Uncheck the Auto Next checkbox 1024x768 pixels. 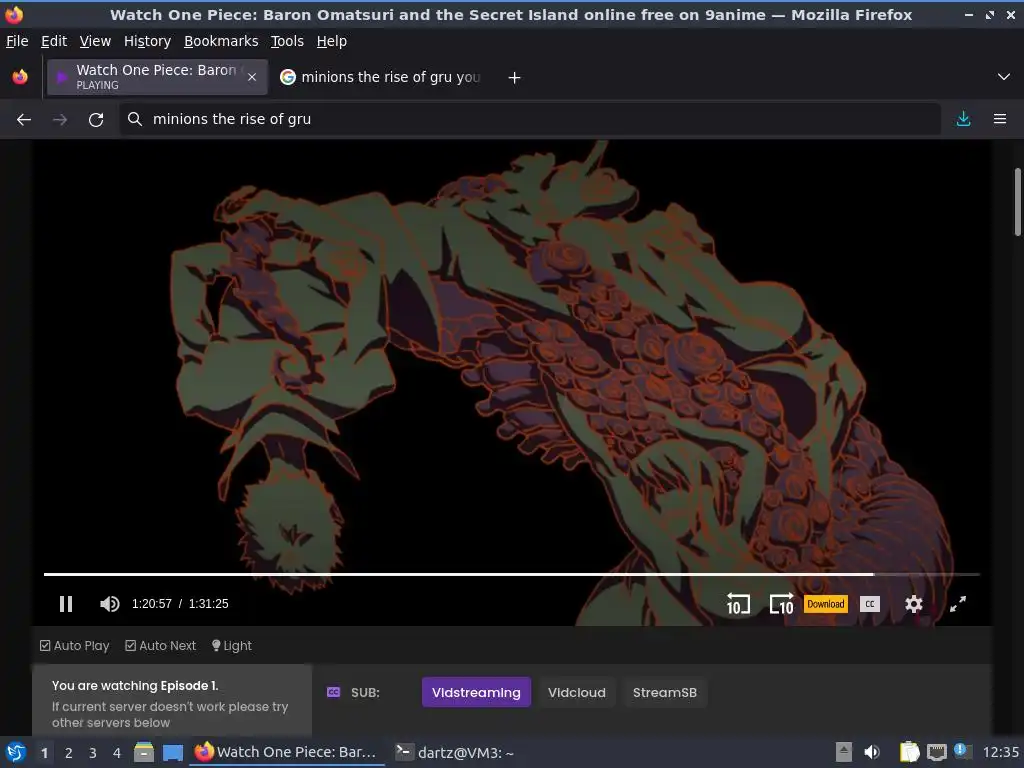pos(131,646)
